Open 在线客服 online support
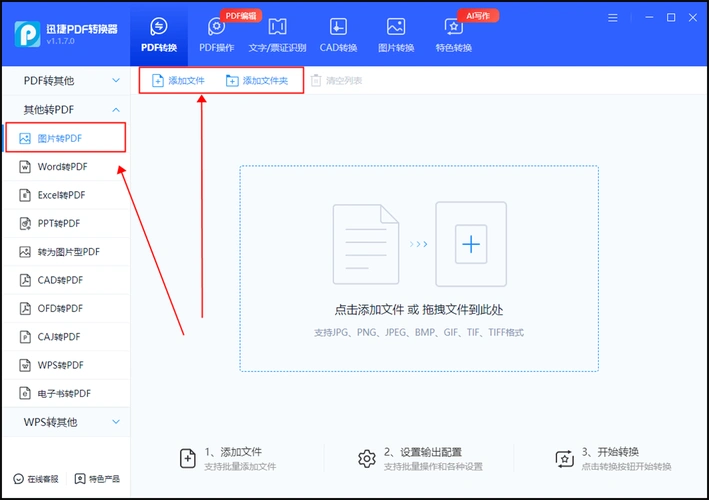 click(x=36, y=479)
